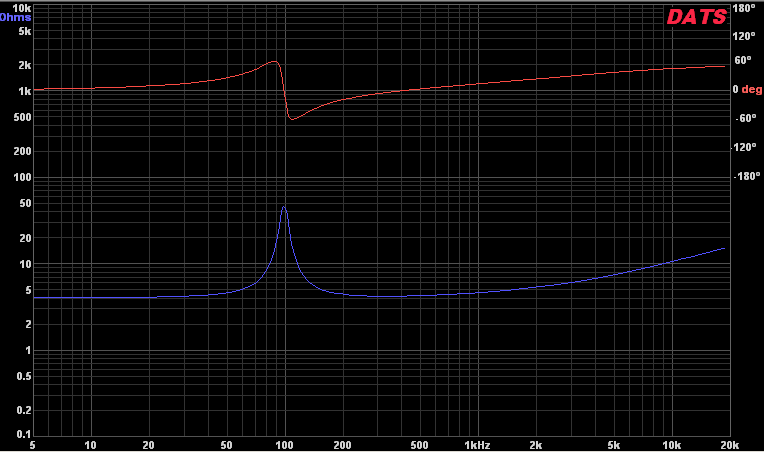Click the 100 impedance axis label

(22, 177)
